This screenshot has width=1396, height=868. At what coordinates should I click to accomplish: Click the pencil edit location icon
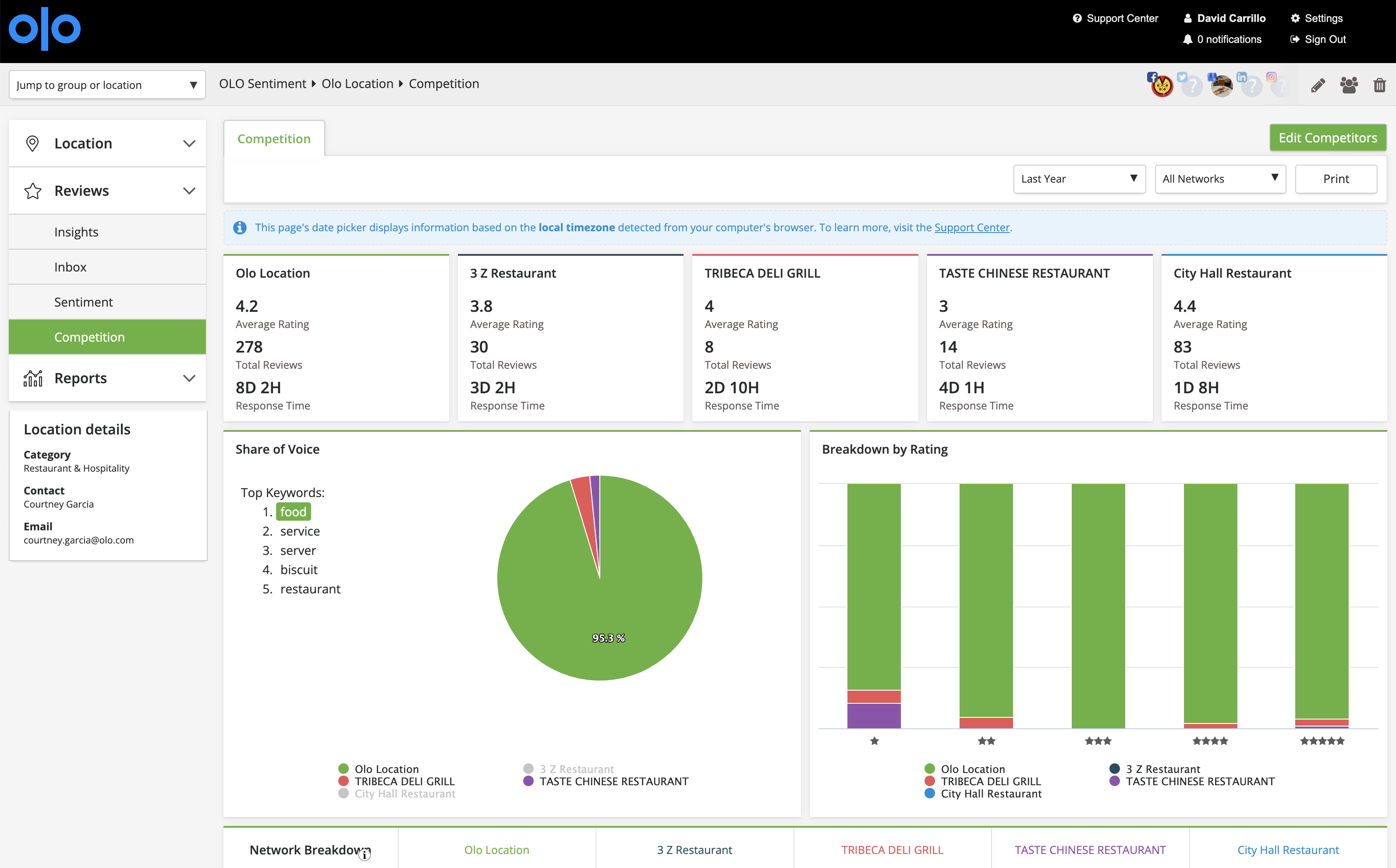[1318, 85]
